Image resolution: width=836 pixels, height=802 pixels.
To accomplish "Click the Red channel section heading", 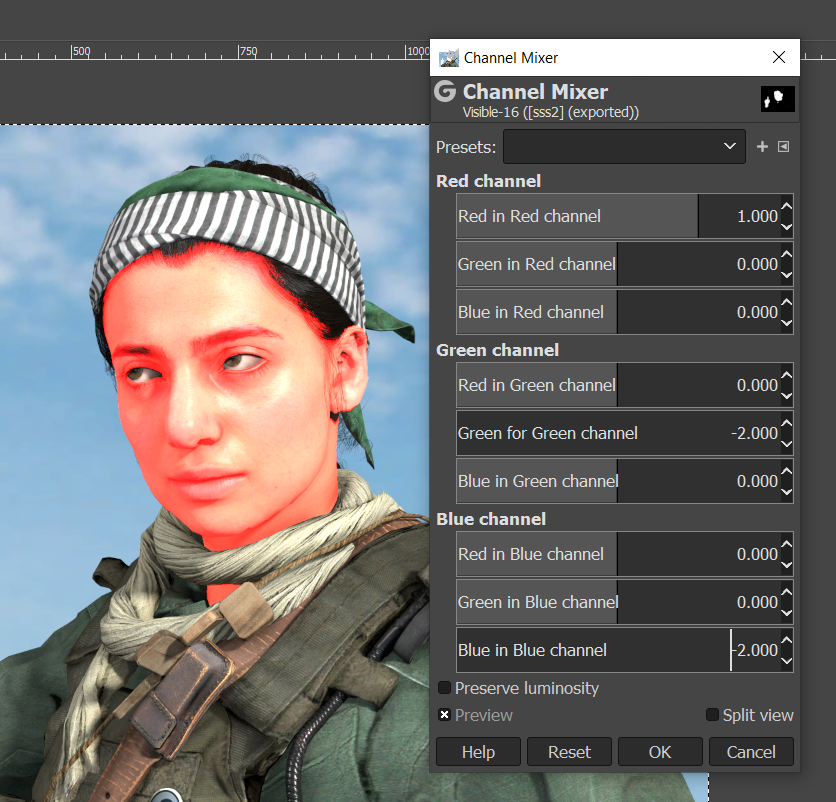I will (488, 181).
